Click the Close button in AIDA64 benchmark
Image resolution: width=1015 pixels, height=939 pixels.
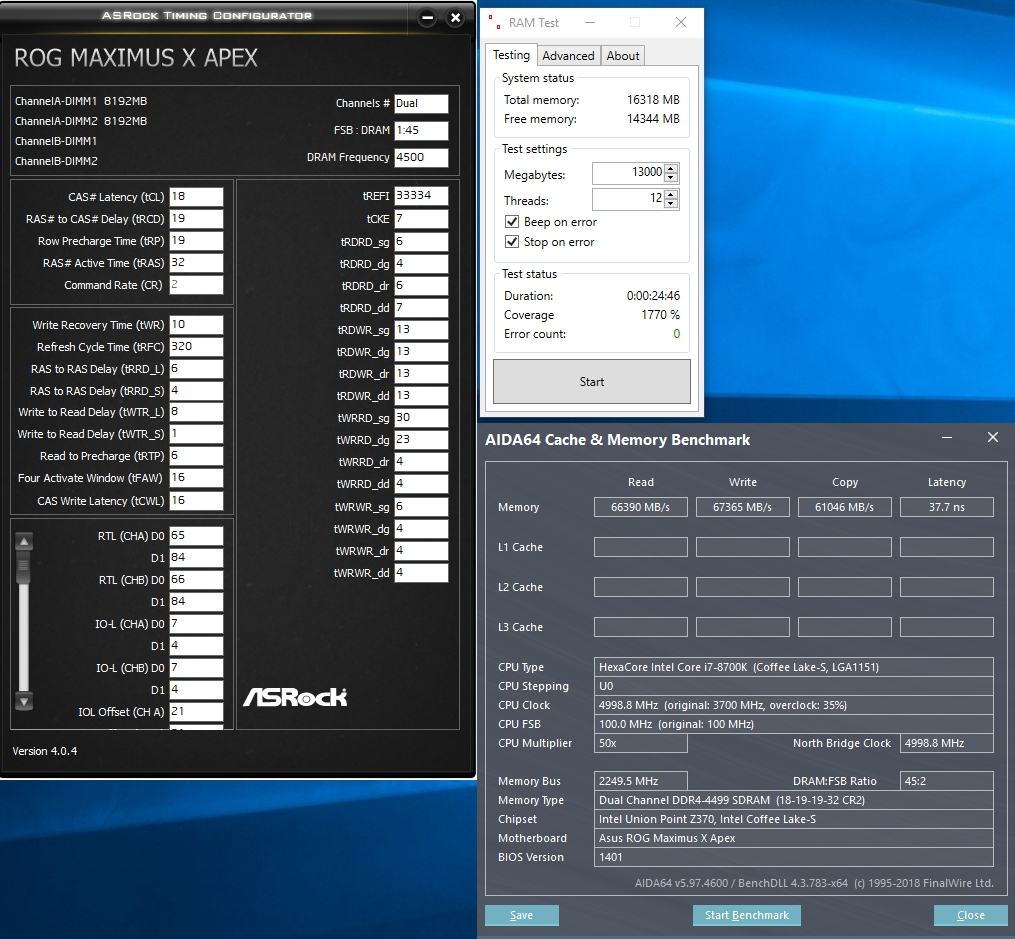tap(970, 915)
